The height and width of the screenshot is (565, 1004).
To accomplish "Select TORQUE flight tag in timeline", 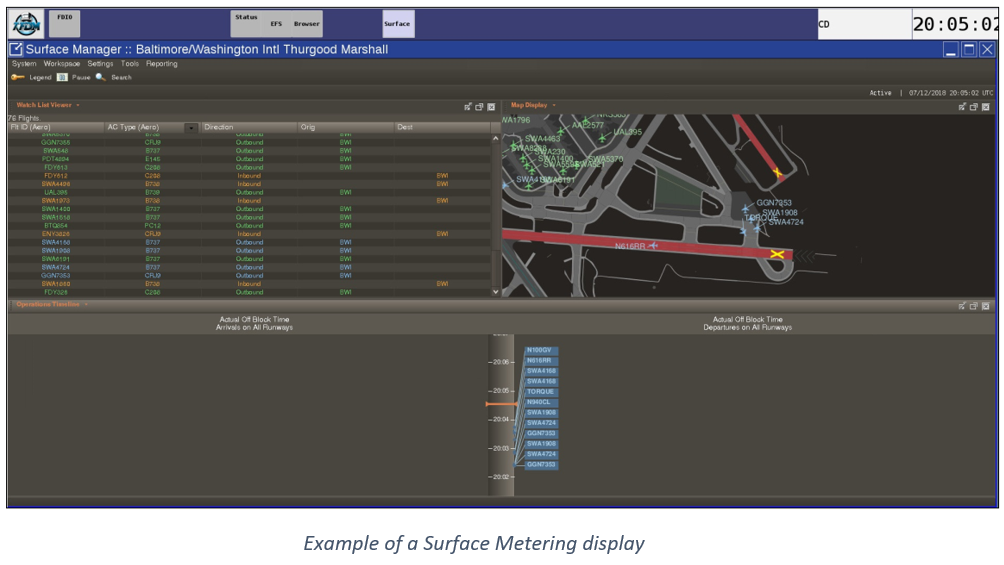I will click(x=541, y=392).
